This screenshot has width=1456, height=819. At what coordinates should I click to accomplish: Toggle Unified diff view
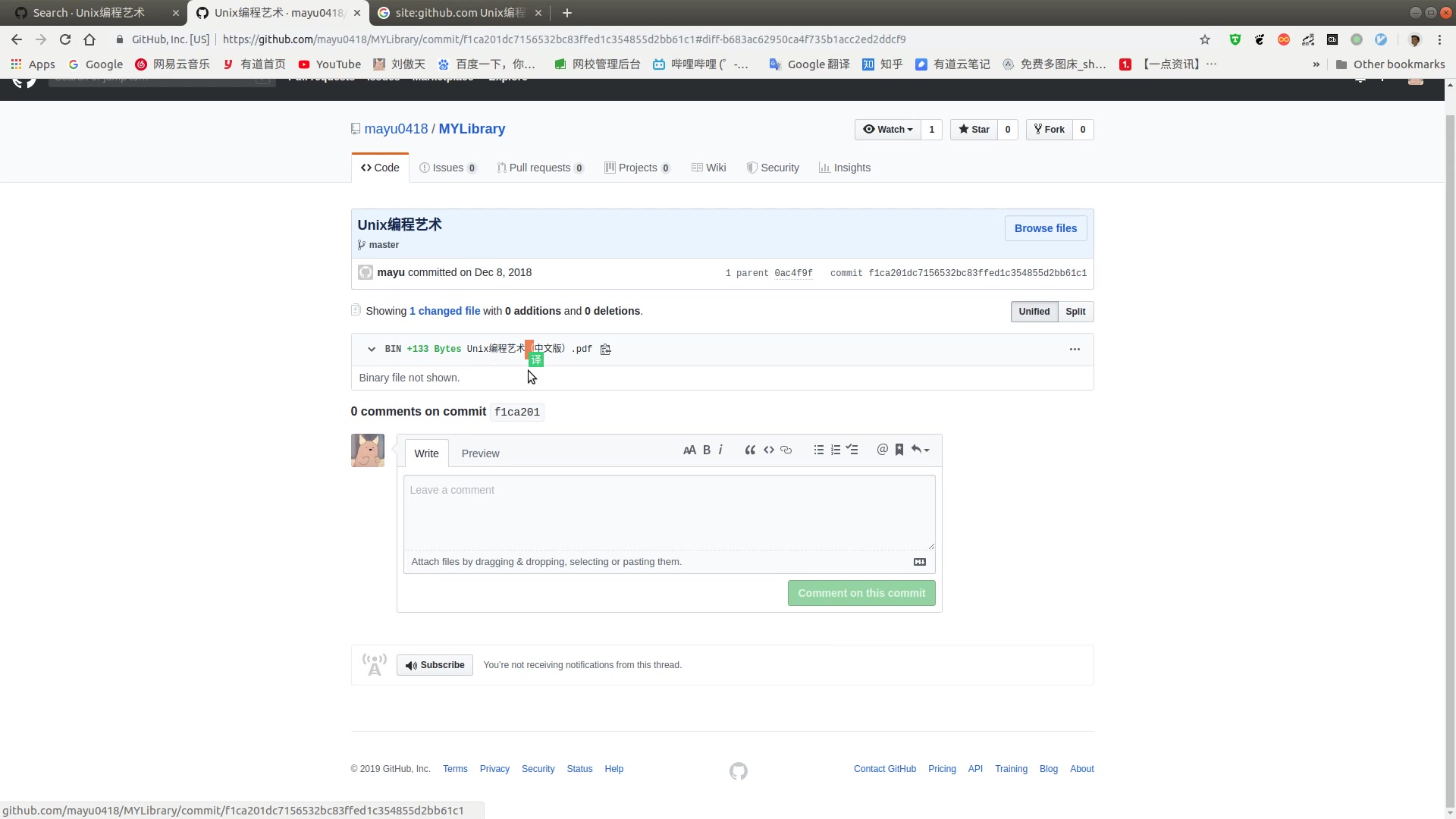1034,311
